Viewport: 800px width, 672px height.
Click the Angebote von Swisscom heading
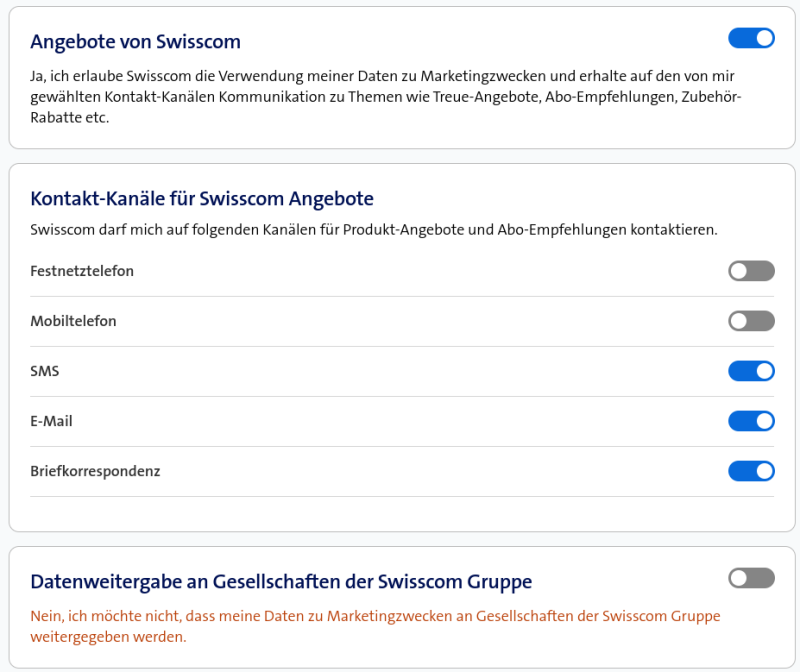pos(135,41)
